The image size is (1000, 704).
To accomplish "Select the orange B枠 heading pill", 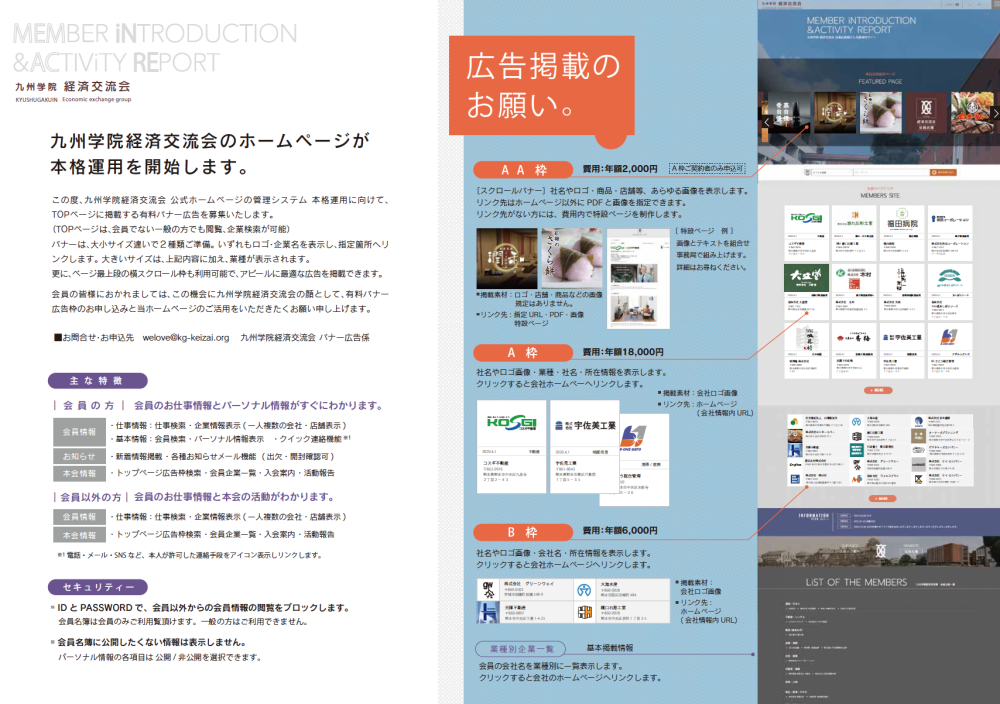I will (x=524, y=531).
